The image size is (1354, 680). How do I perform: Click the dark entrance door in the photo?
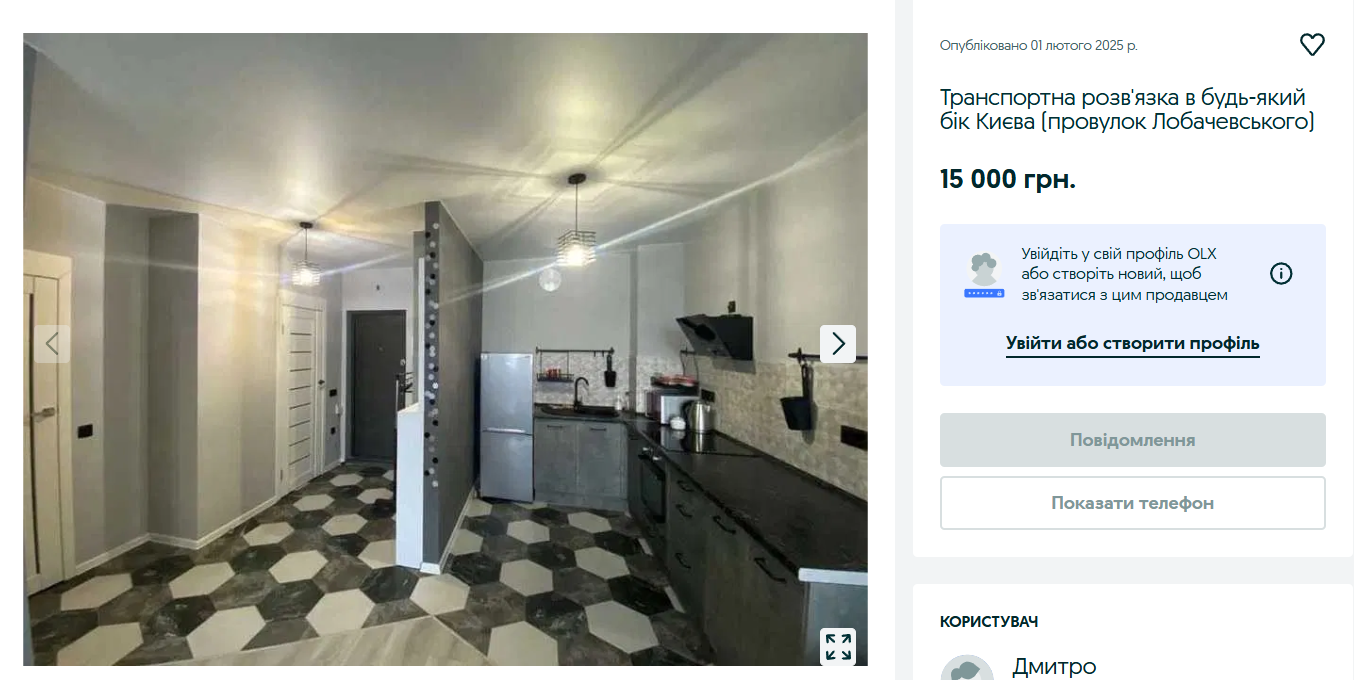[x=374, y=385]
